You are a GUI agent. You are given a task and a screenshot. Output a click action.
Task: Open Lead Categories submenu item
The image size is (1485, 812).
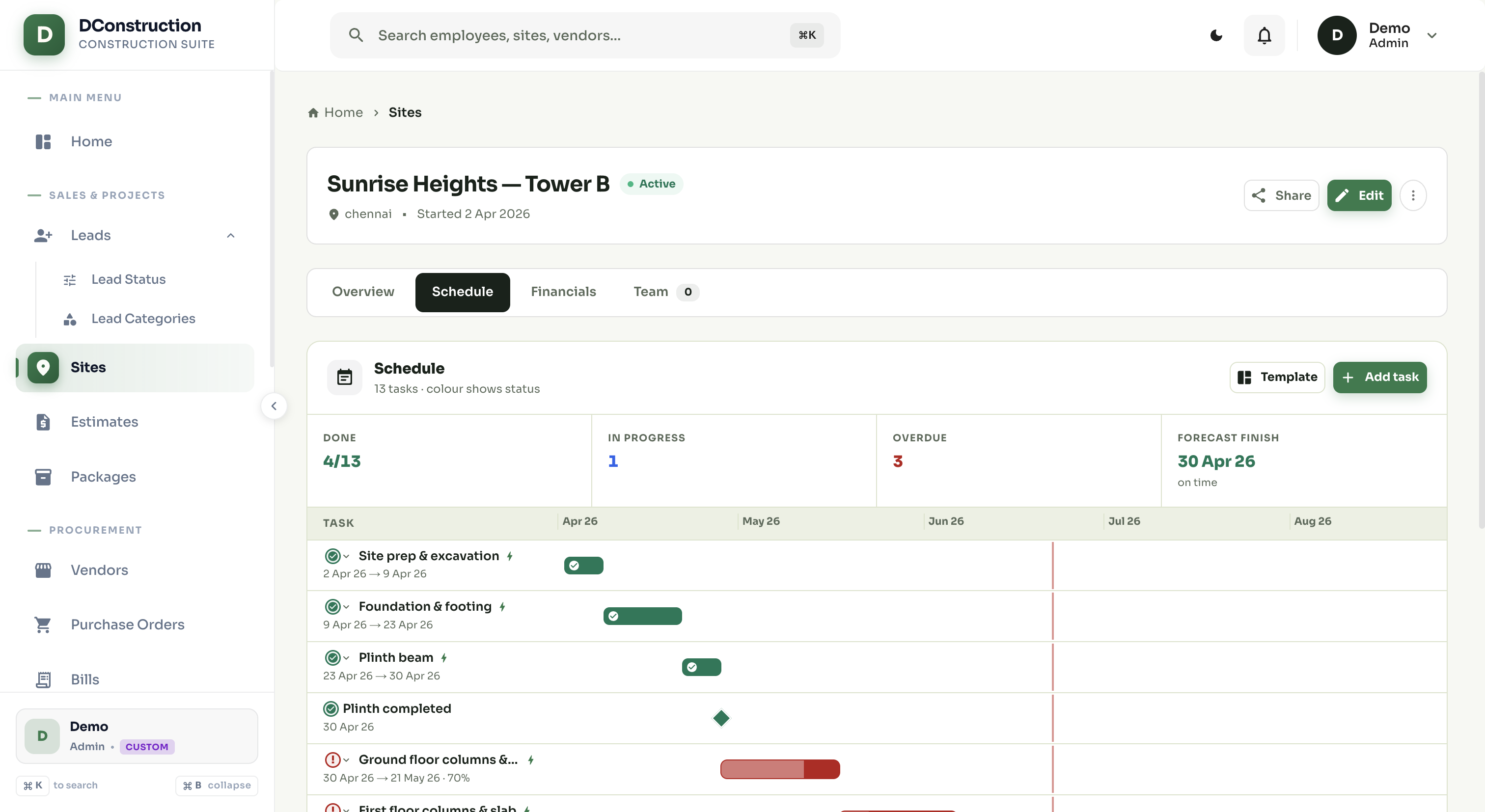(143, 319)
